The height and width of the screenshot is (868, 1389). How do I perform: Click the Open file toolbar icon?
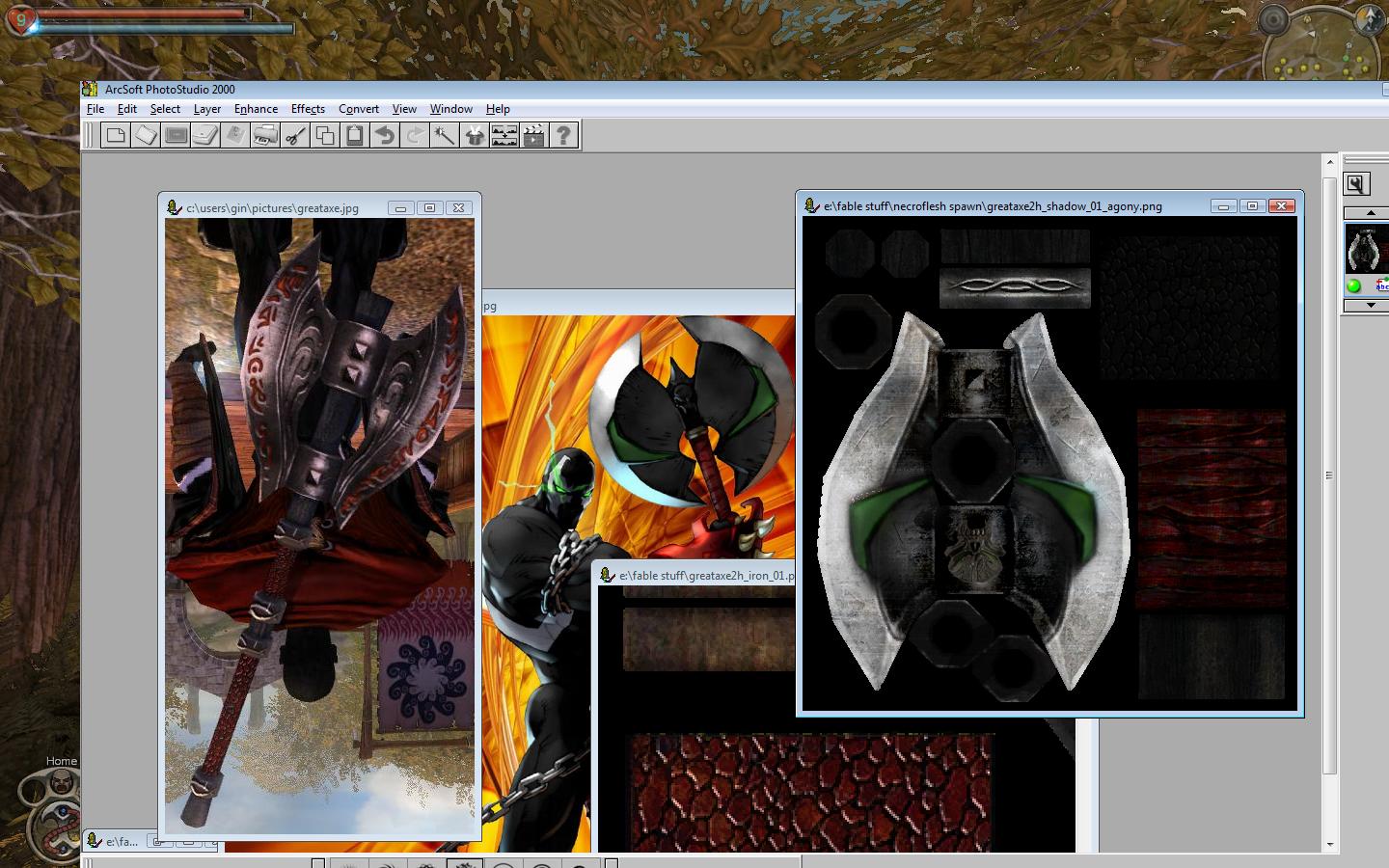146,135
